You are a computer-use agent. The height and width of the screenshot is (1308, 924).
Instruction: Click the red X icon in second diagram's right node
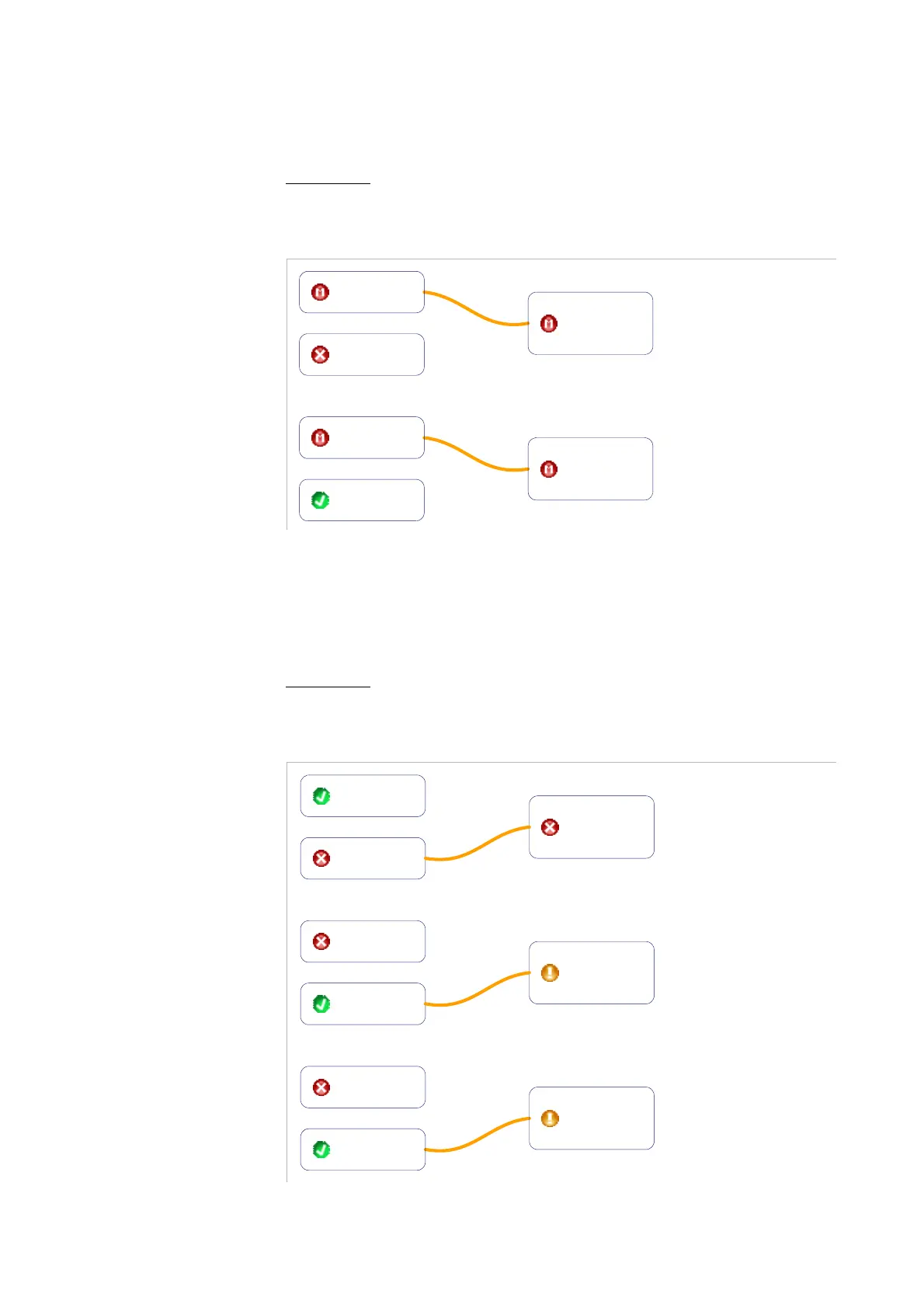pos(550,827)
